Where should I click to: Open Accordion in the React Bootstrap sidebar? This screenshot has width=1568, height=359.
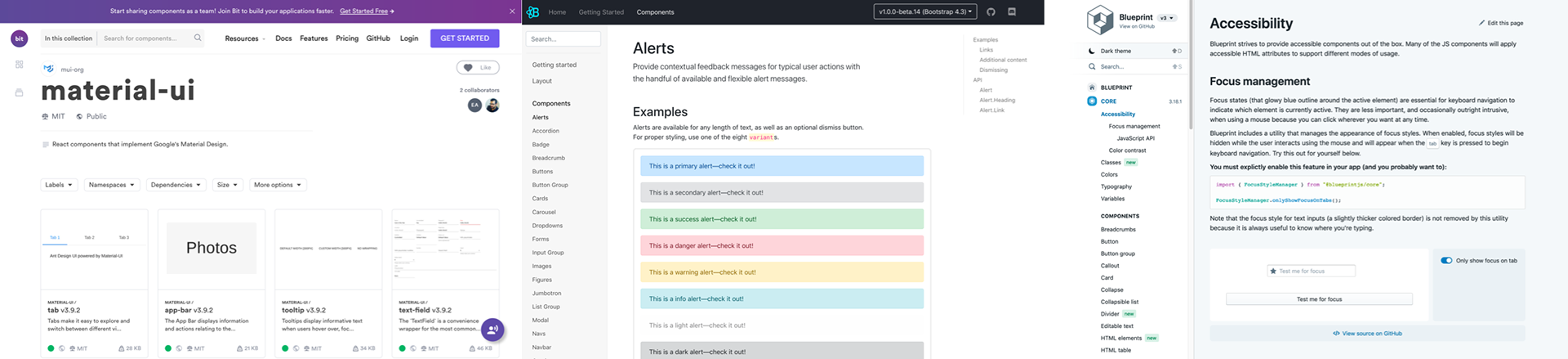tap(546, 131)
